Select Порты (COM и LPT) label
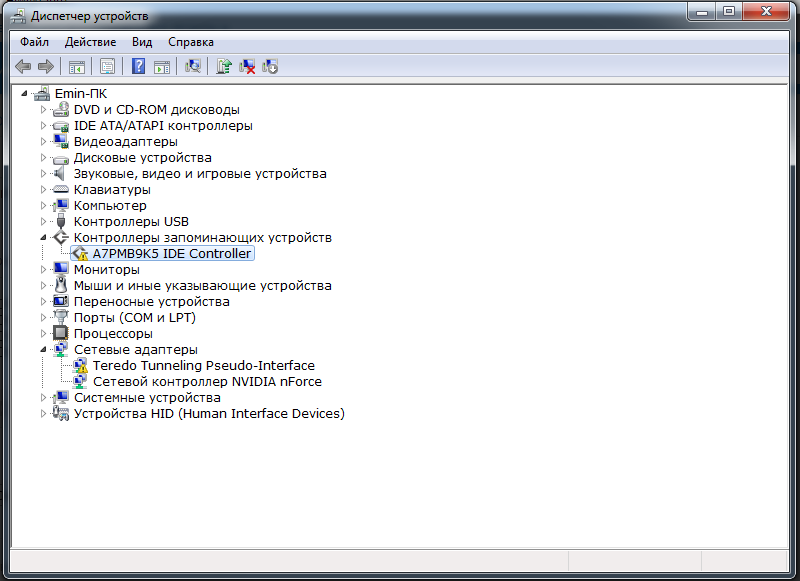 coord(135,317)
